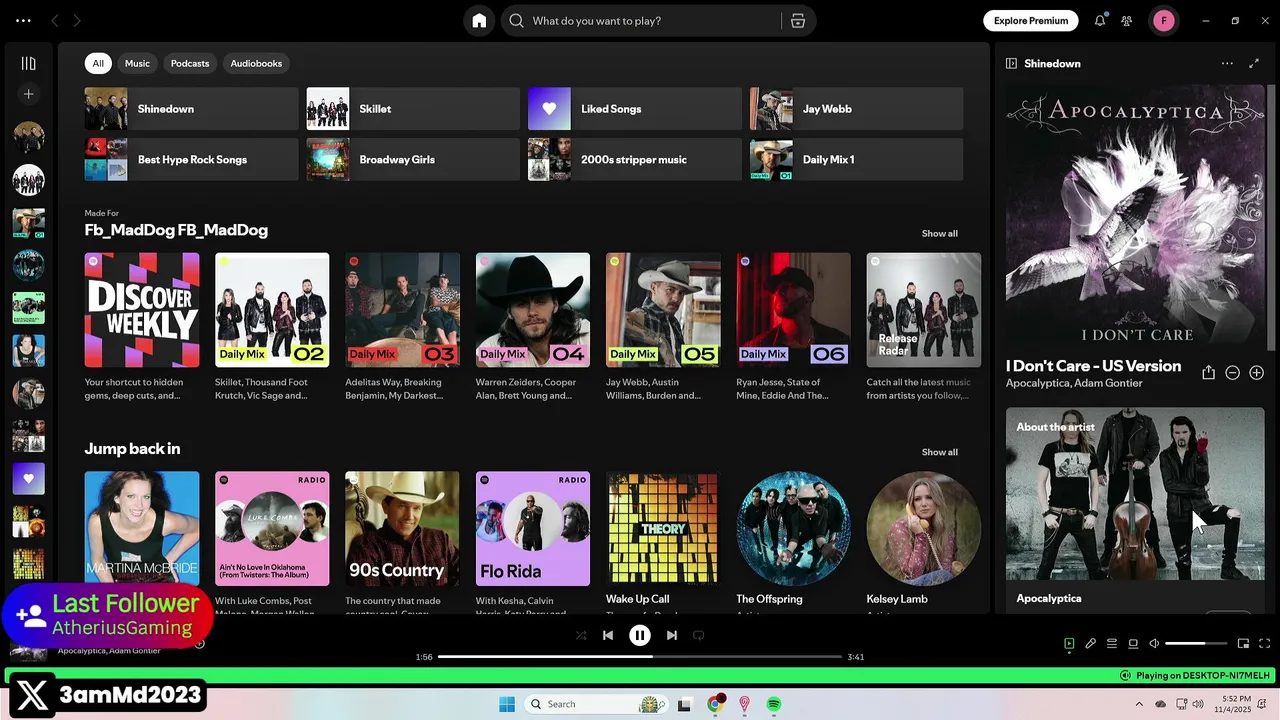The width and height of the screenshot is (1280, 720).
Task: Click Apocalyptica artist name under song title
Action: point(1038,383)
